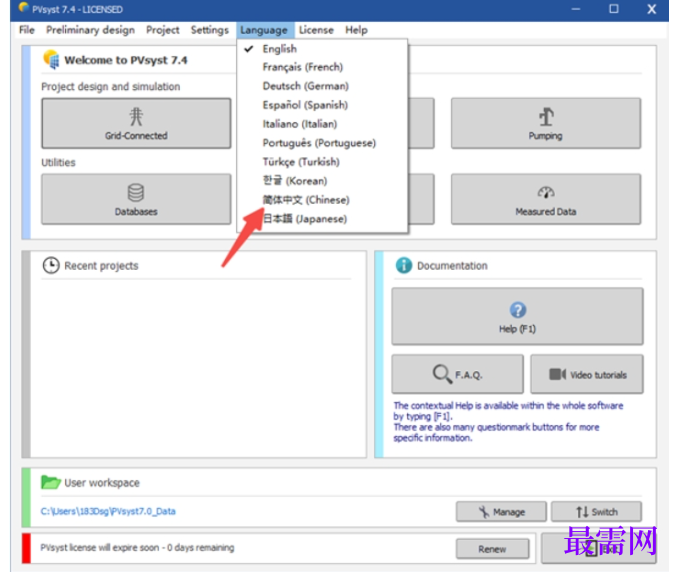The image size is (676, 572).
Task: Click the Documentation info icon
Action: [x=404, y=266]
